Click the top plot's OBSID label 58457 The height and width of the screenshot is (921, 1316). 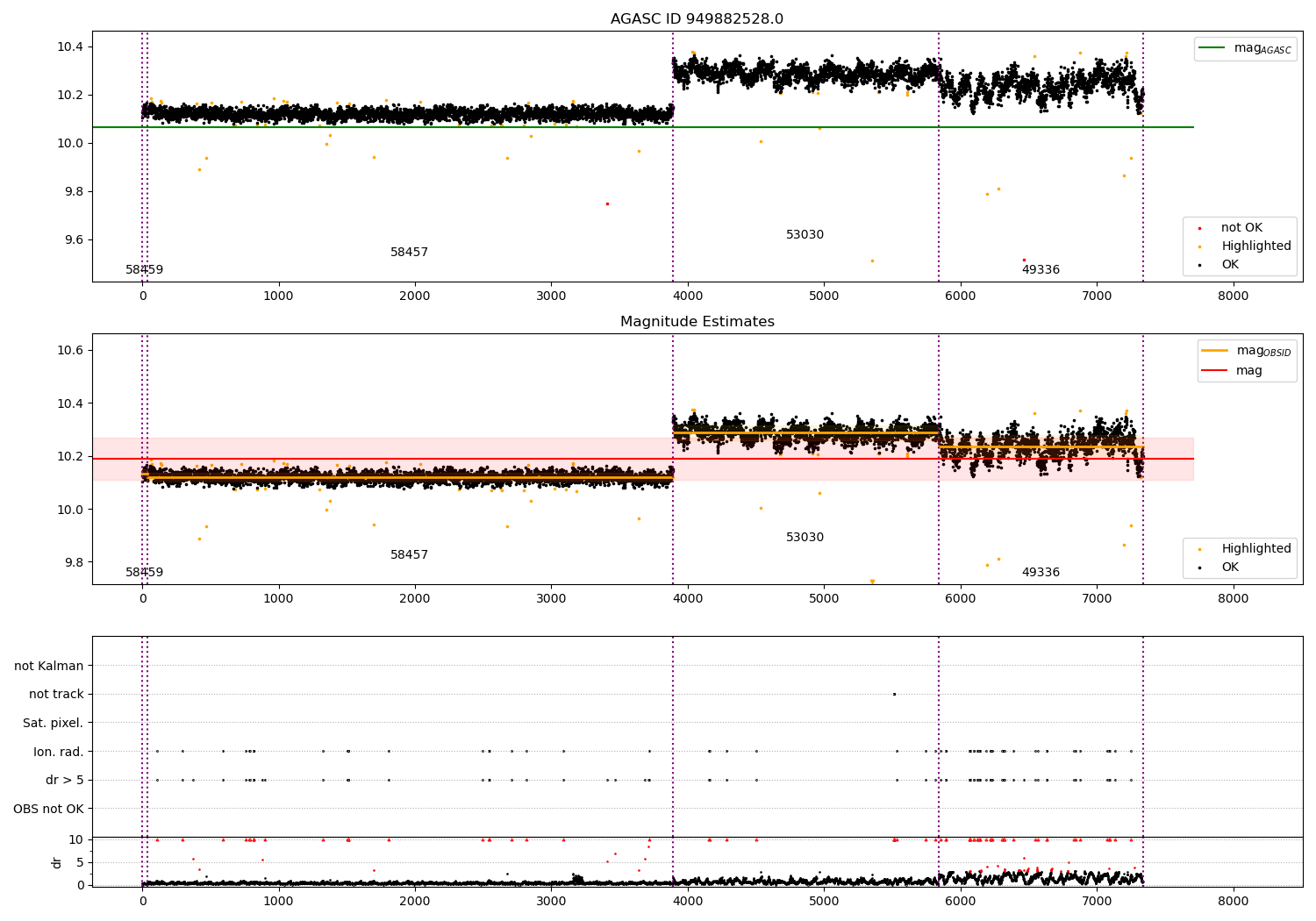click(409, 253)
